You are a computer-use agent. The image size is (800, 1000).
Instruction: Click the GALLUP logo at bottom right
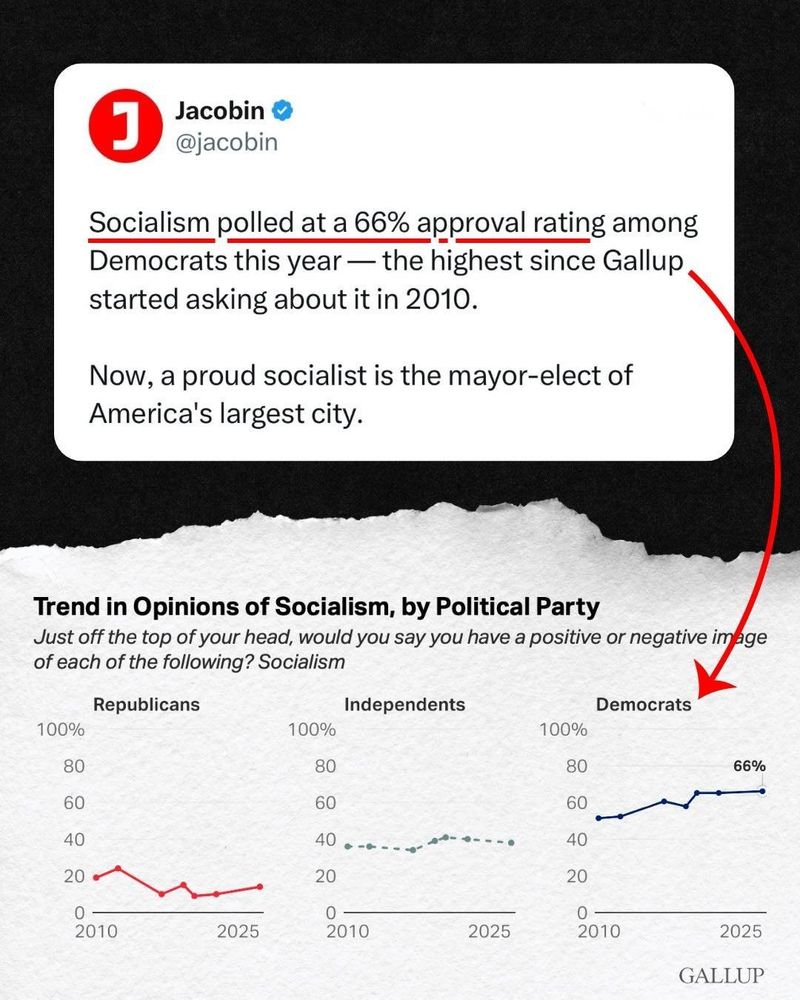[721, 975]
